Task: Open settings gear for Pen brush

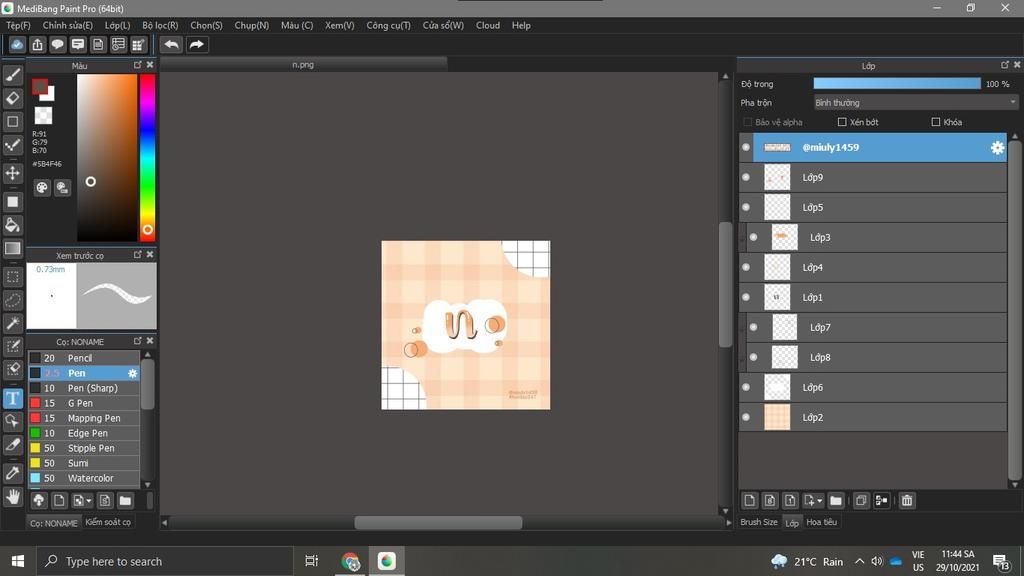Action: (x=133, y=374)
